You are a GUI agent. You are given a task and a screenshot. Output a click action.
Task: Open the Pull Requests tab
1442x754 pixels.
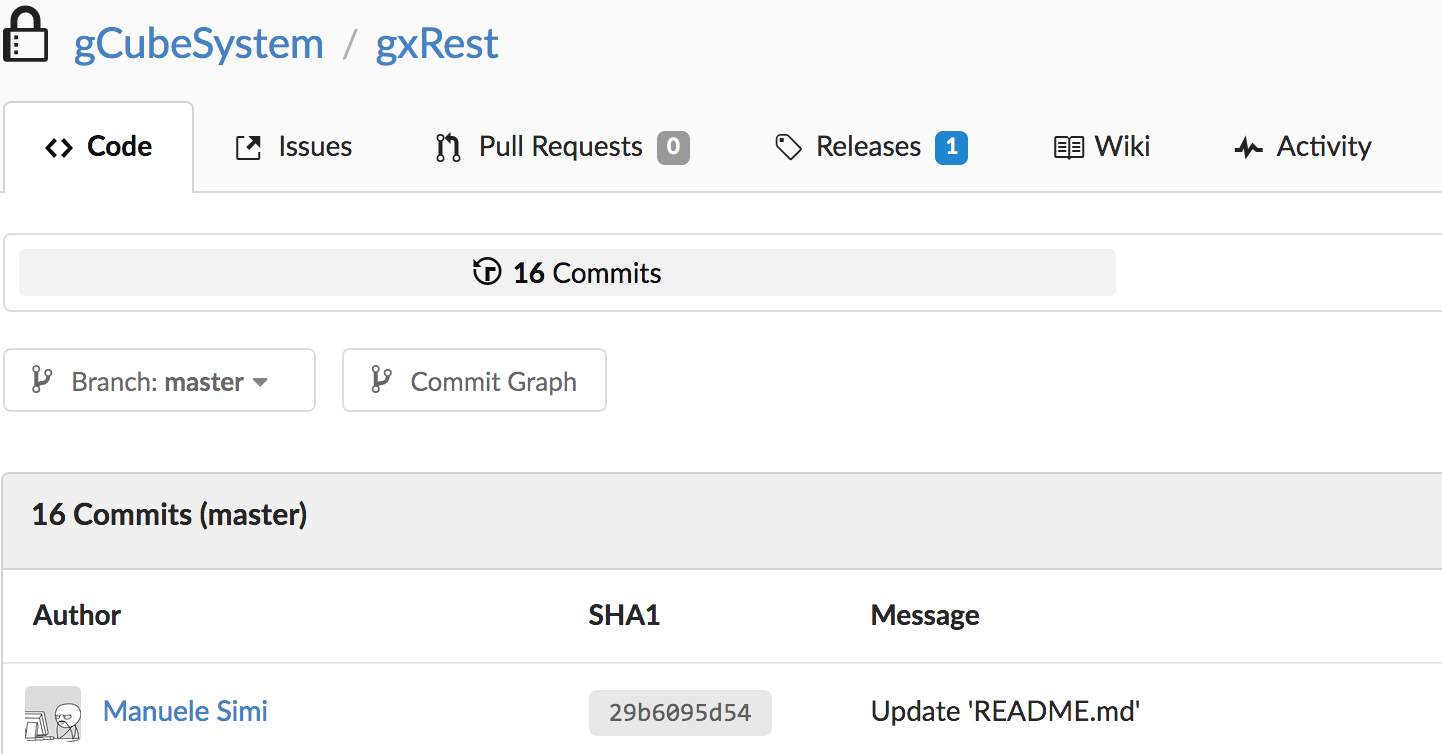[x=562, y=147]
